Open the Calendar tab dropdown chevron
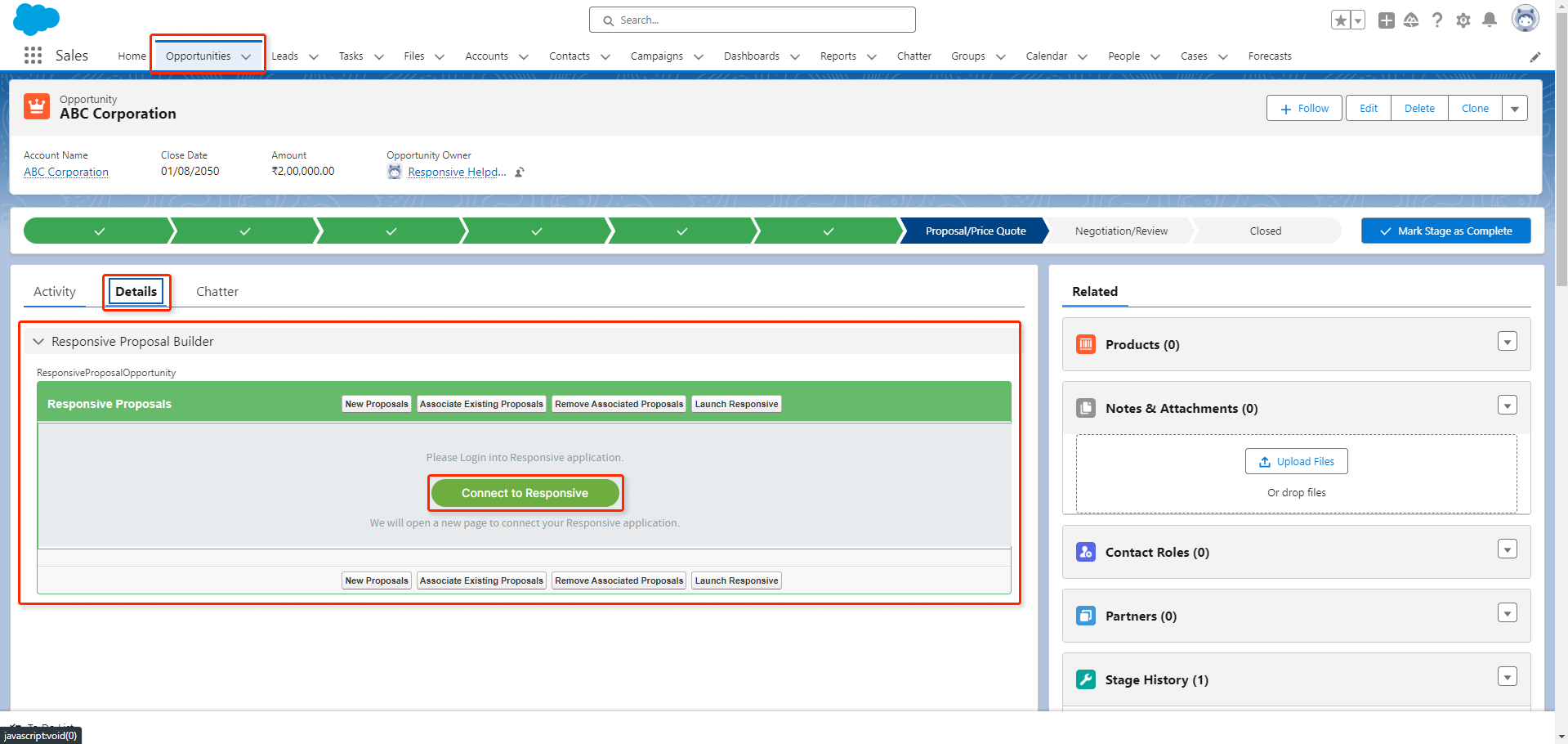This screenshot has height=744, width=1568. (x=1083, y=56)
